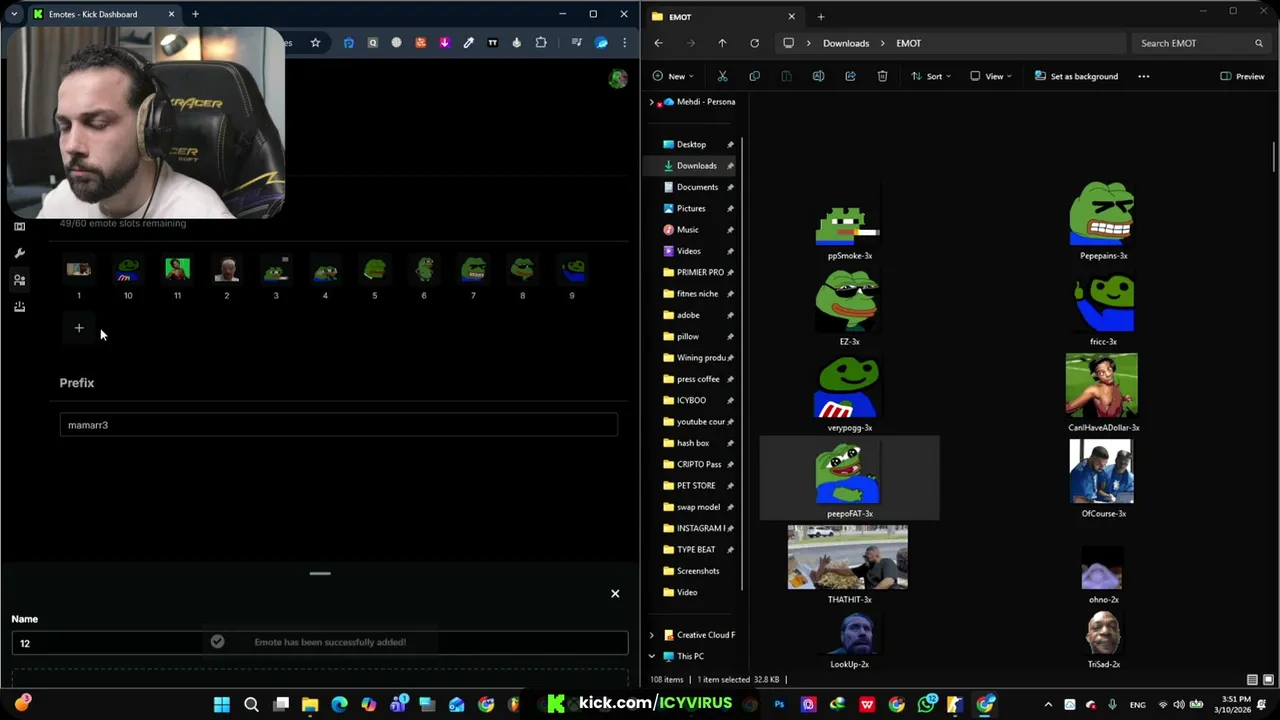Open the PET STORE pinned folder
This screenshot has height=720, width=1280.
[x=698, y=486]
